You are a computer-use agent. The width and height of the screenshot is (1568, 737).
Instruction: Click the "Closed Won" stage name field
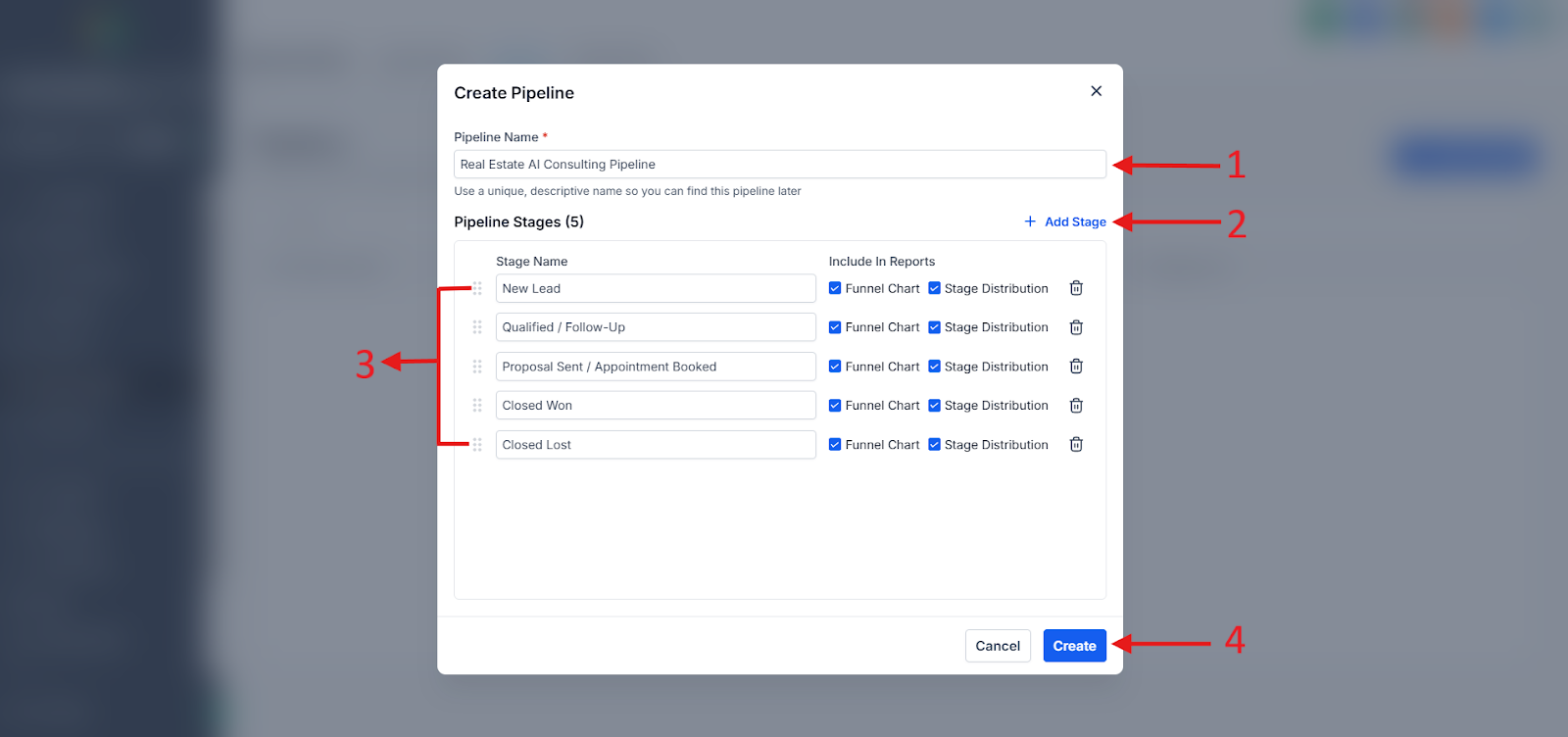655,405
